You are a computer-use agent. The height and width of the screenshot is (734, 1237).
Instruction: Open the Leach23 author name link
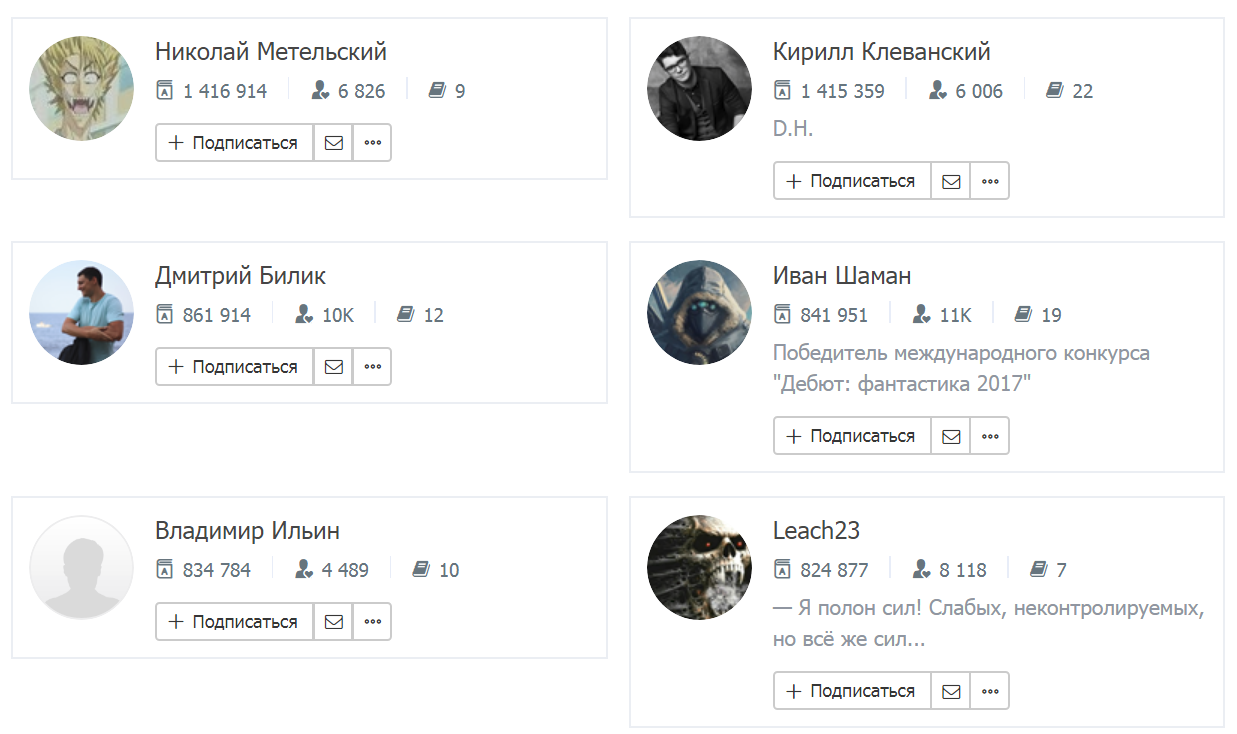tap(816, 530)
